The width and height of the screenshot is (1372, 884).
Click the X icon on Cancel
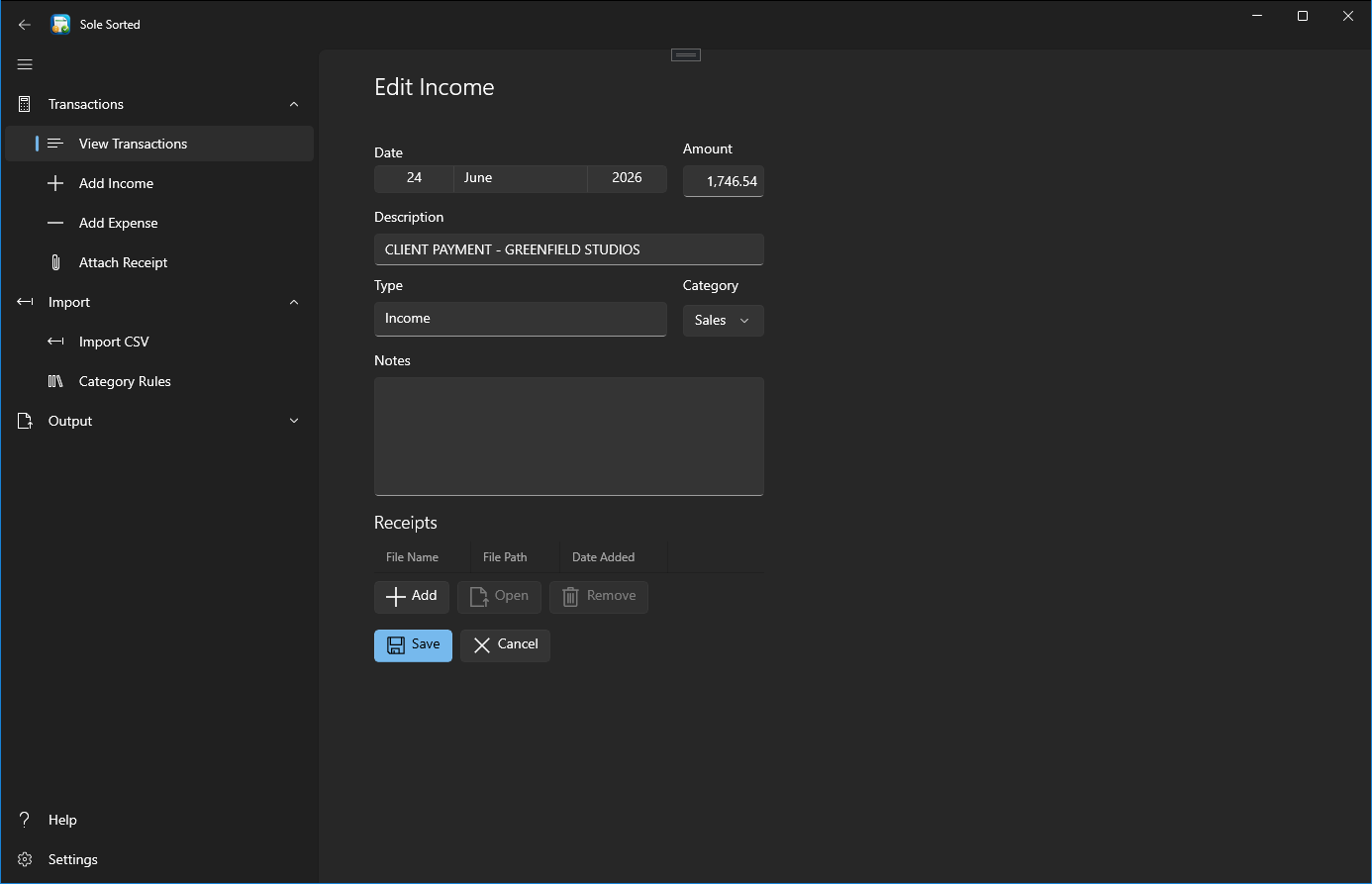pos(482,645)
